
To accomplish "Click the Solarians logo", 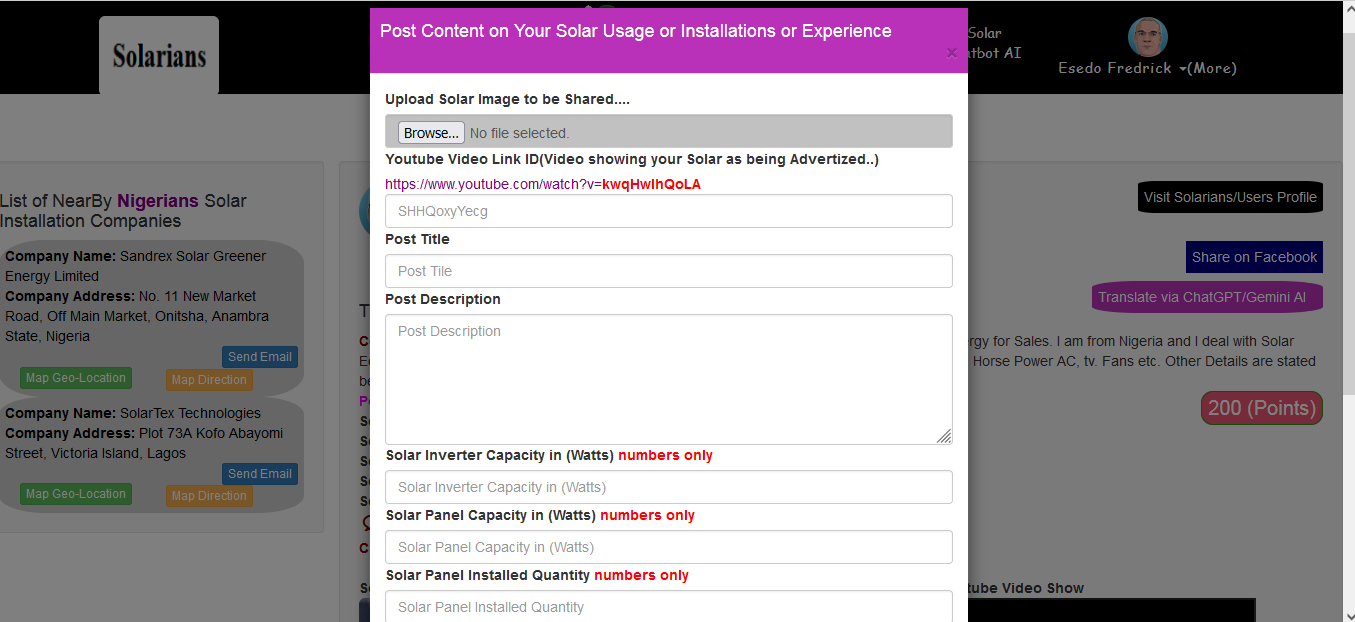I will tap(159, 56).
